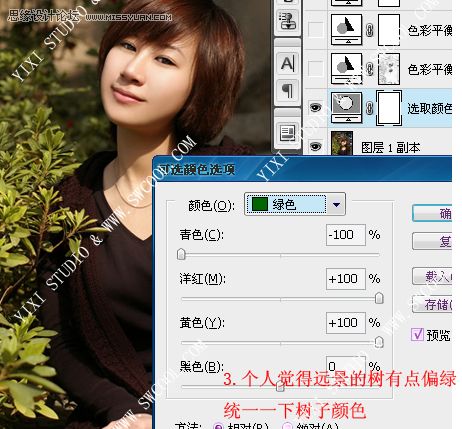Viewport: 462px width, 429px height.
Task: Open the layer comps panel icon
Action: (287, 133)
